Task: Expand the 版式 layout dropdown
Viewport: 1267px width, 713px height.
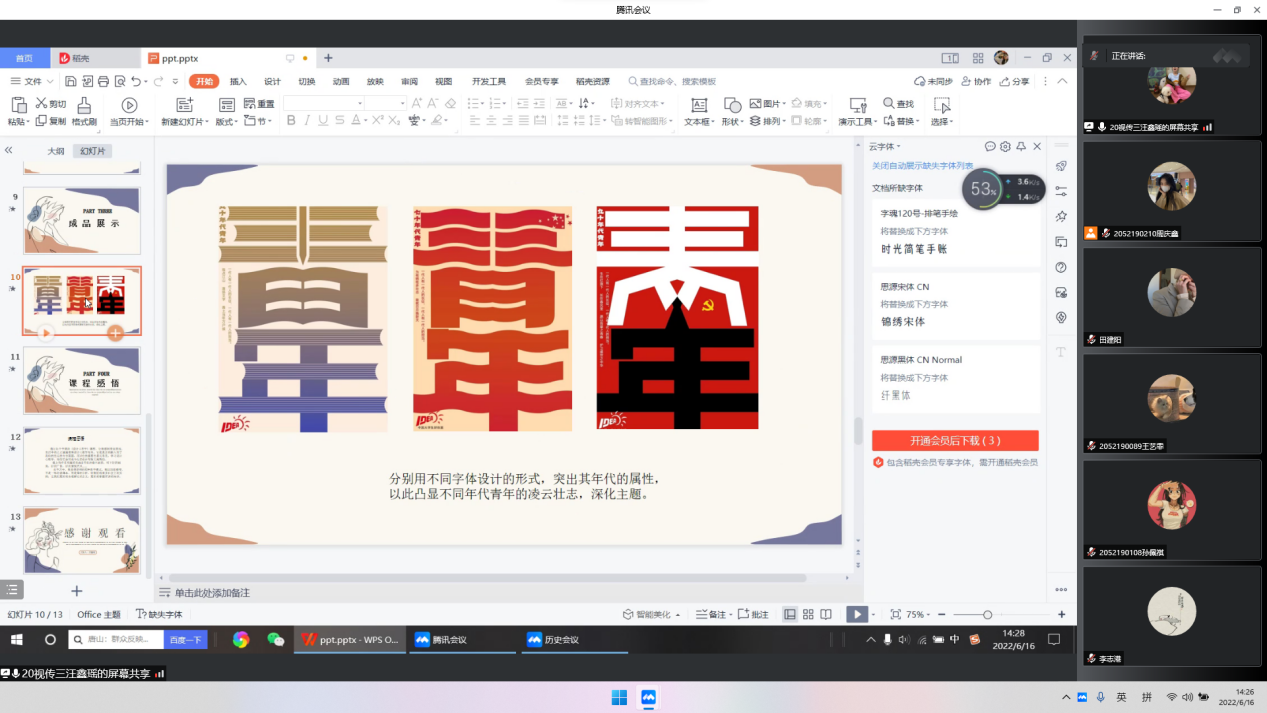Action: pos(235,122)
